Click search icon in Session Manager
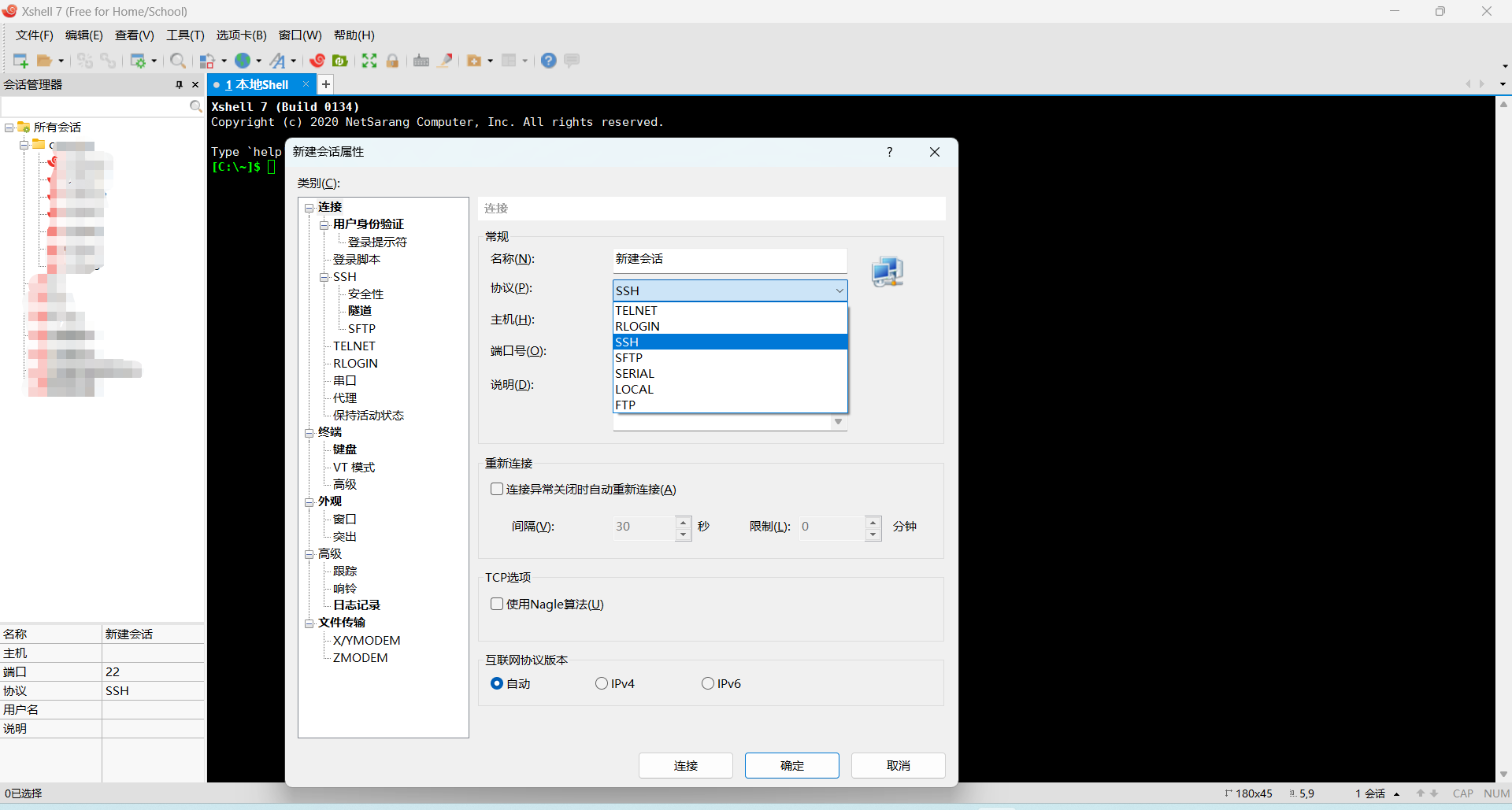The width and height of the screenshot is (1512, 810). (196, 106)
